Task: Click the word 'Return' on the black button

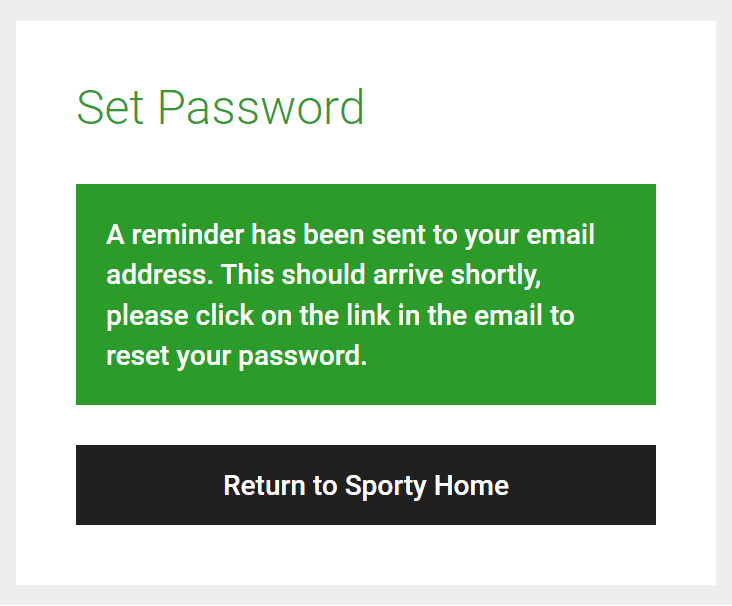Action: coord(264,485)
